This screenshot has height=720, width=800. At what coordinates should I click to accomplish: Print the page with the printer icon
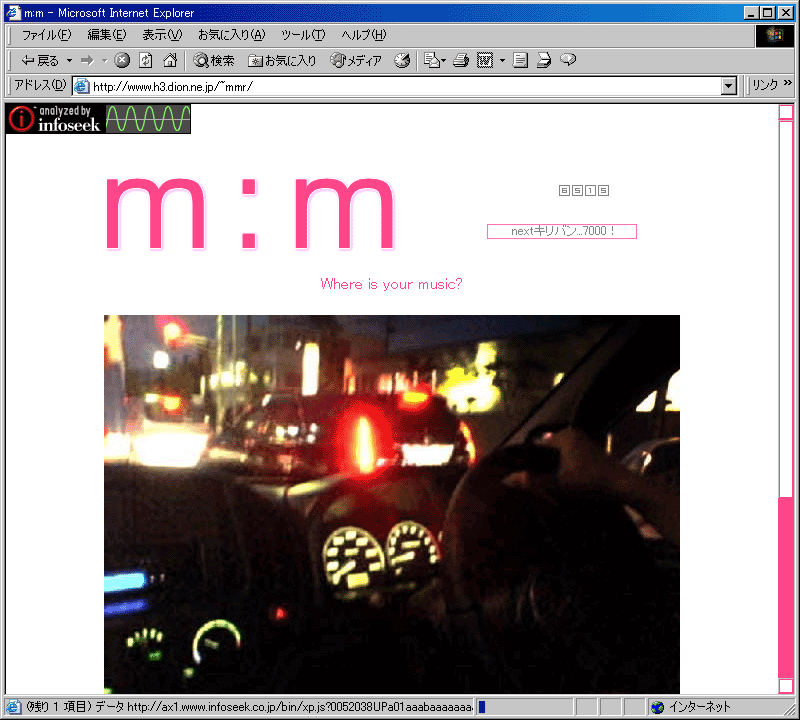pyautogui.click(x=461, y=60)
